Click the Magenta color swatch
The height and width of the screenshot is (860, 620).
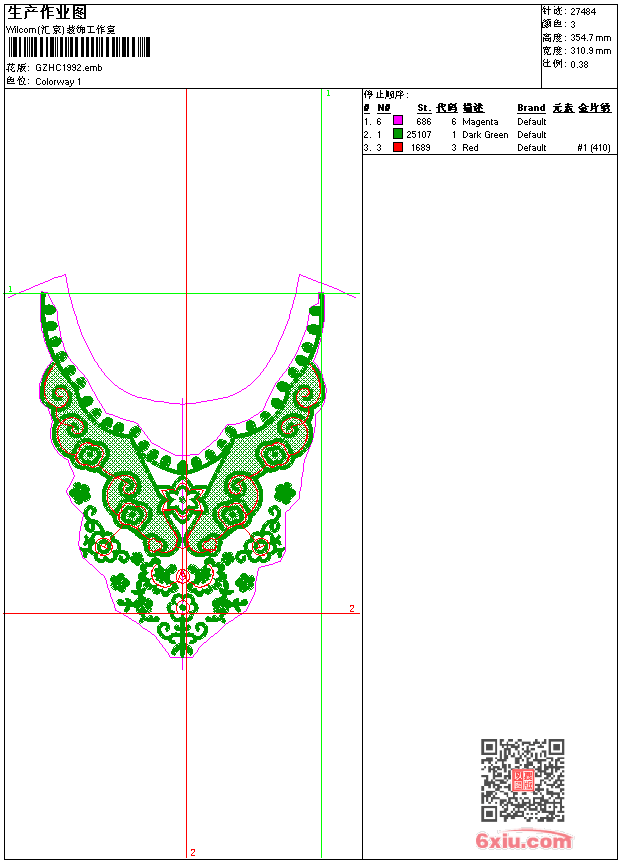tap(398, 120)
